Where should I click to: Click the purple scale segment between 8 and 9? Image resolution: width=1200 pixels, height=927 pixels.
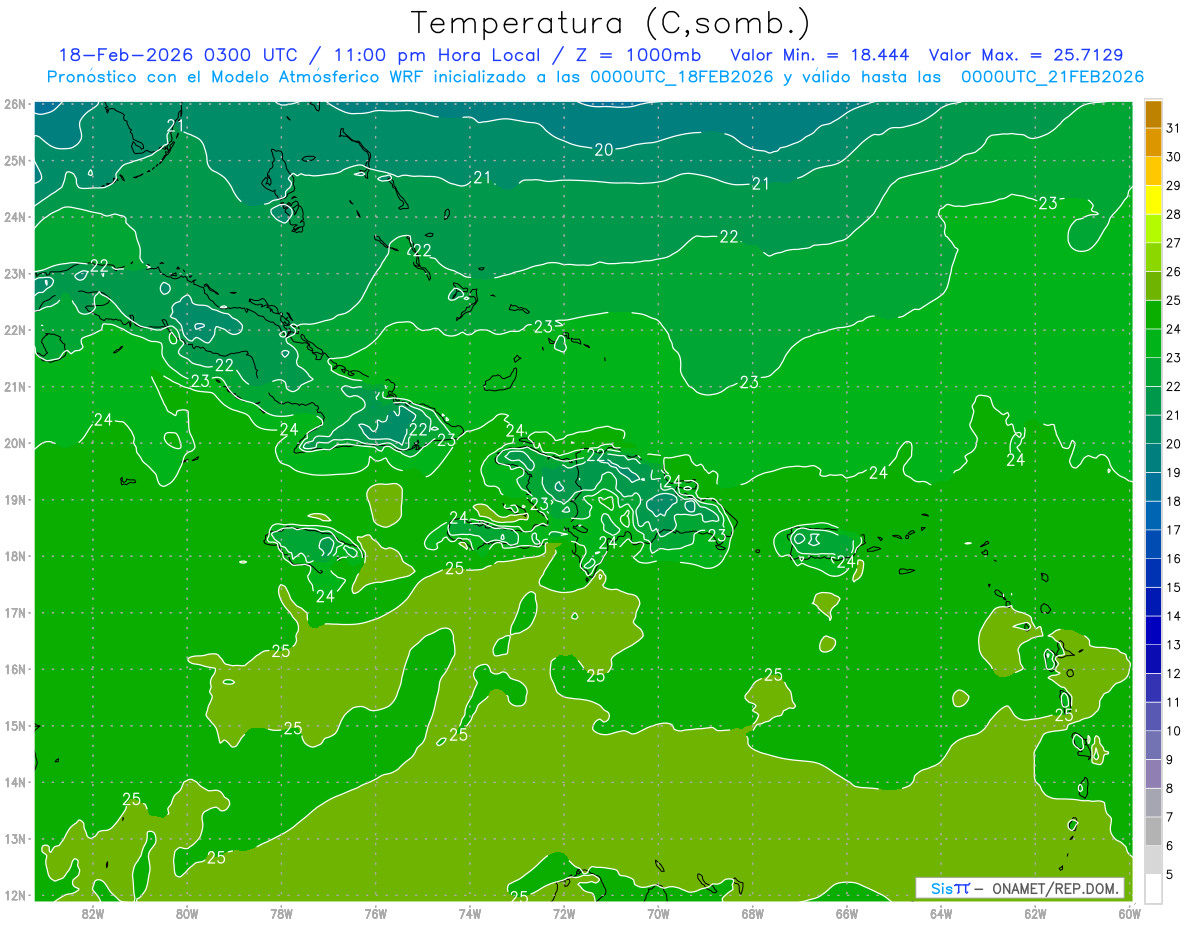pos(1153,773)
